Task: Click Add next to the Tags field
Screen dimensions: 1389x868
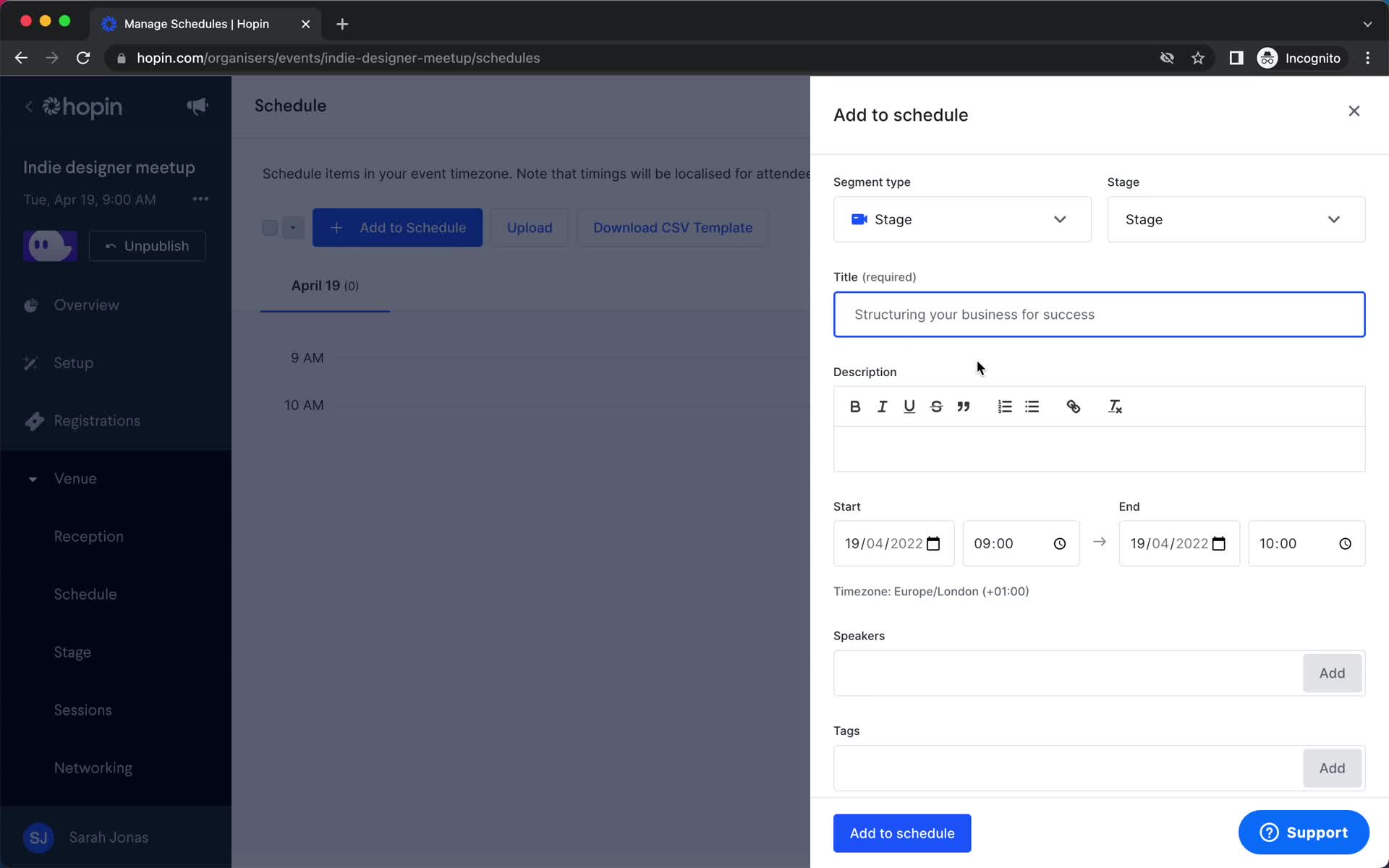Action: [x=1332, y=768]
